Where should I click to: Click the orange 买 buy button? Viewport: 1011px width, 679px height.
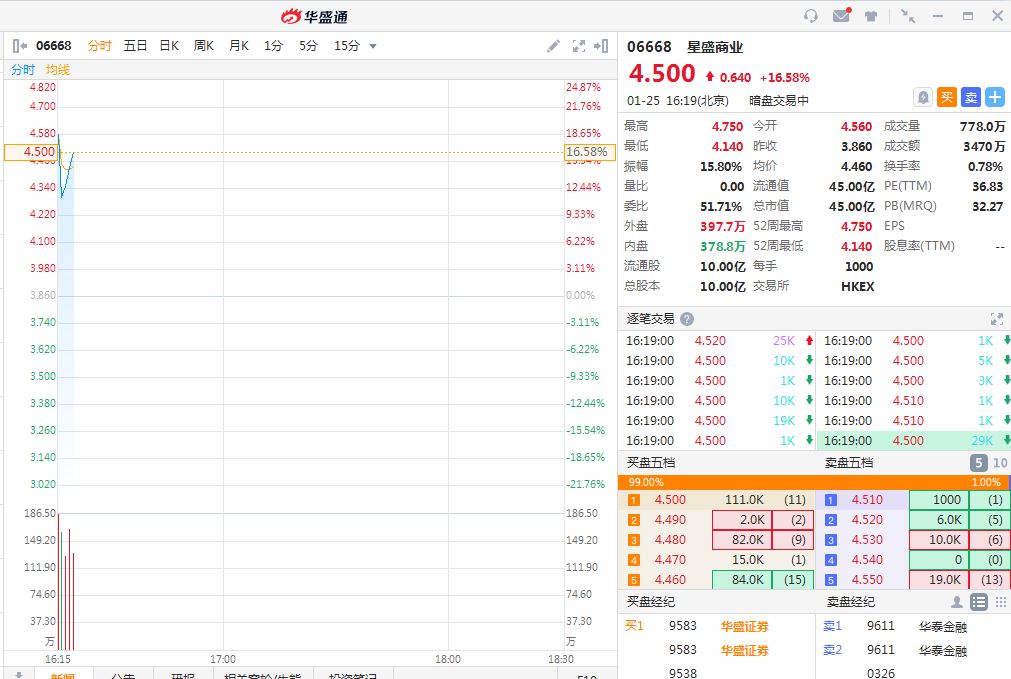947,97
